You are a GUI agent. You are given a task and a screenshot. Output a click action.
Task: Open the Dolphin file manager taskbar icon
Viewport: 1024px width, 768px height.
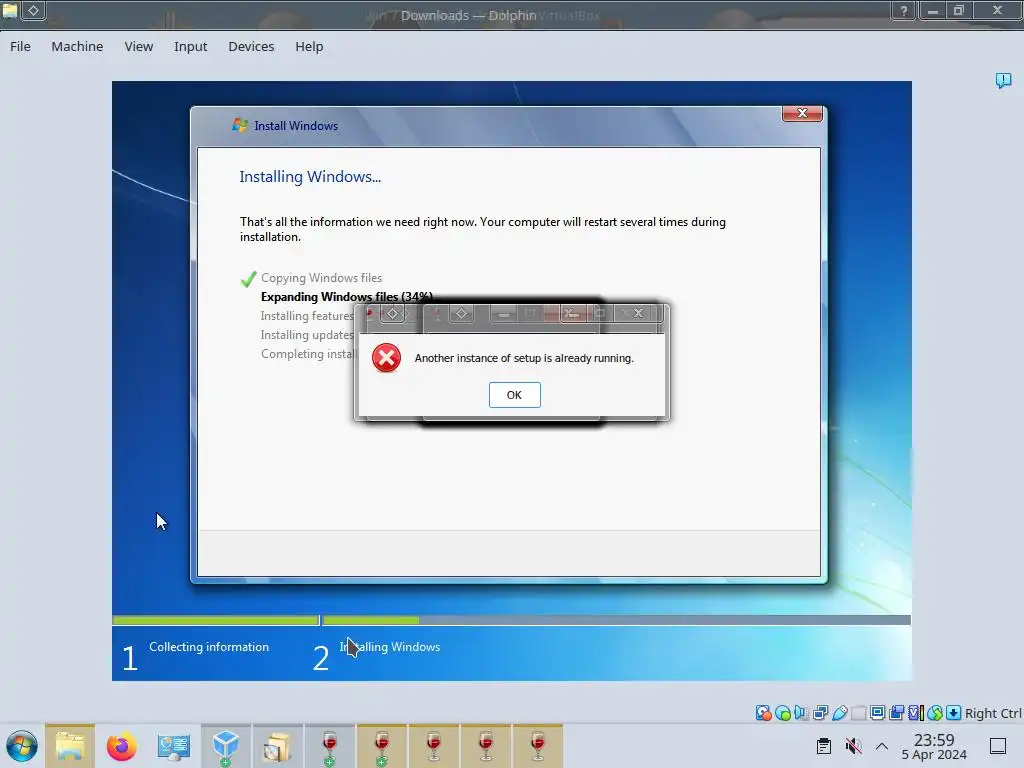click(70, 746)
